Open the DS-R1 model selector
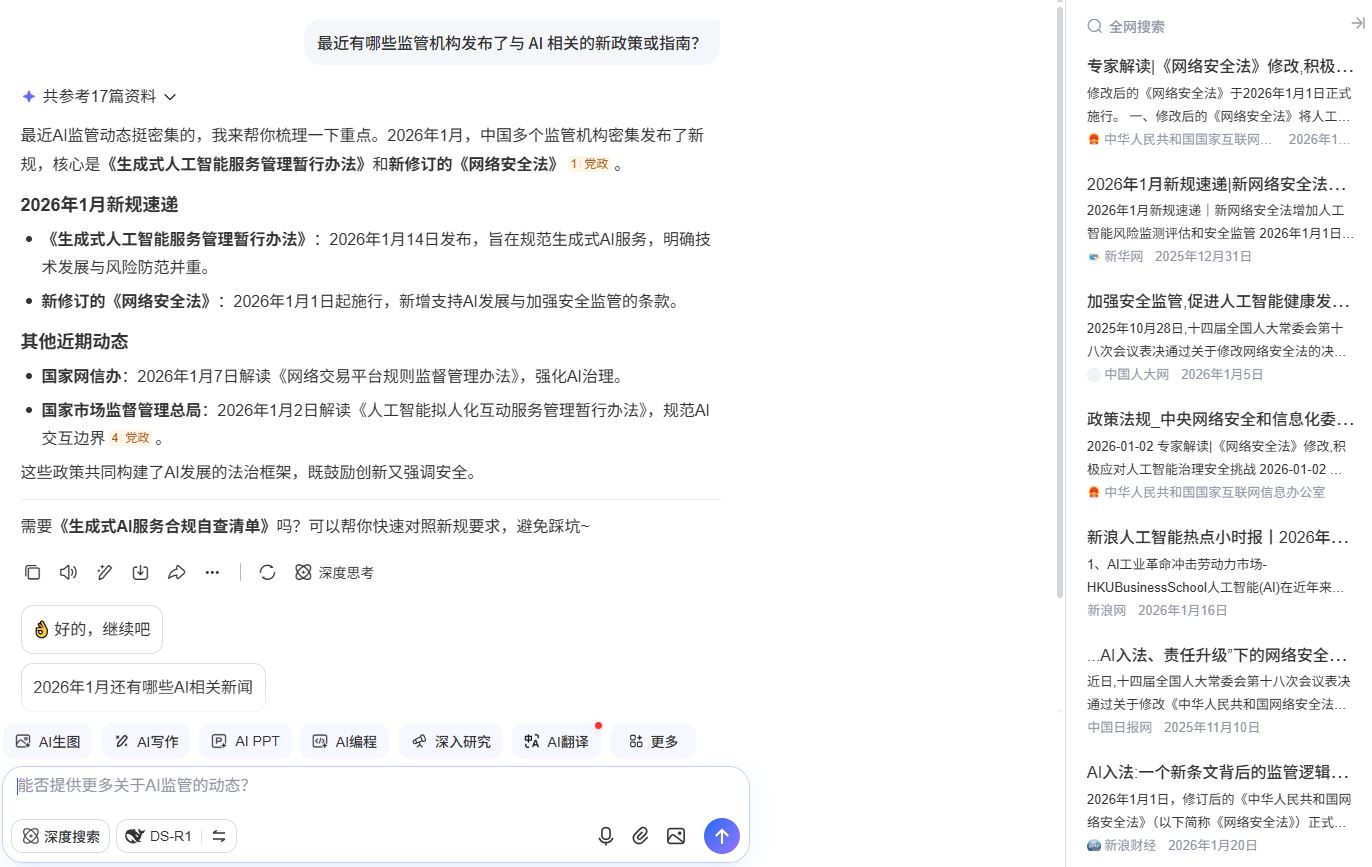Viewport: 1372px width, 867px height. coord(160,836)
